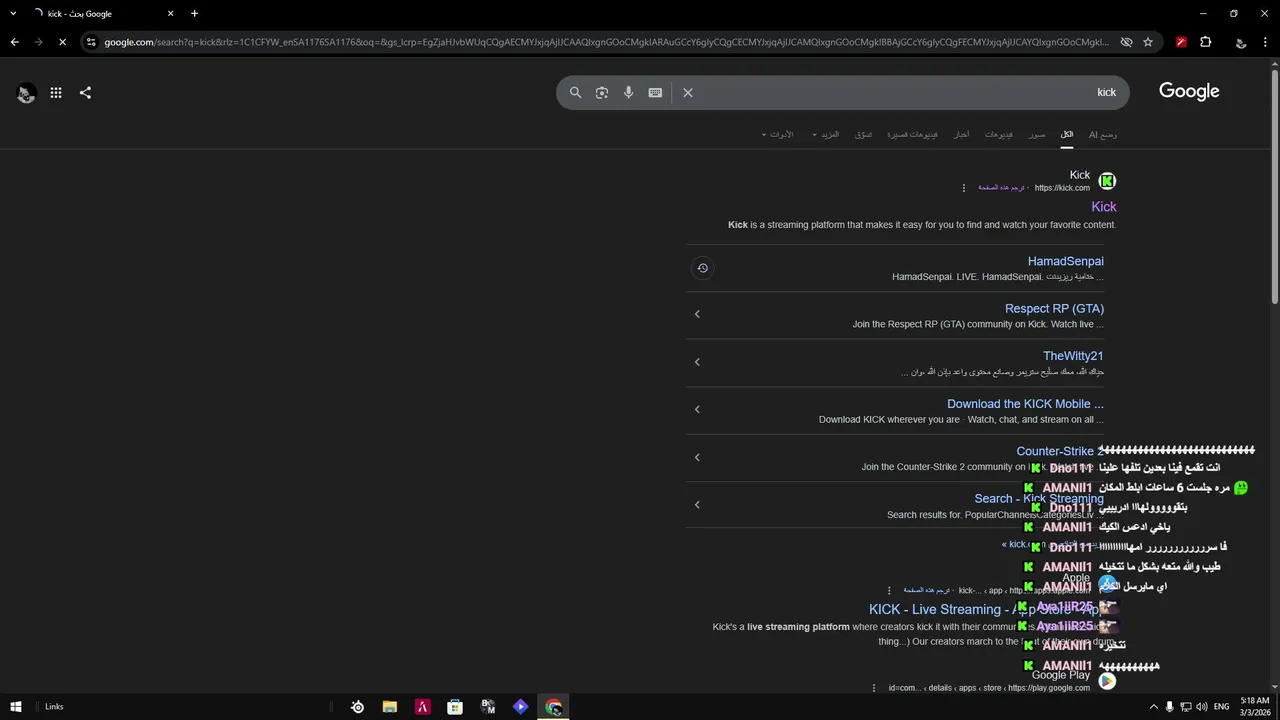Expand the المزيد dropdown
The image size is (1280, 720).
826,134
